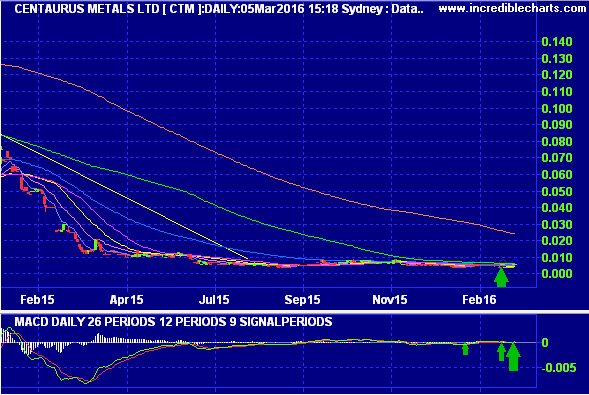Viewport: 589px width, 395px height.
Task: Click the middle green arrow on MACD panel
Action: click(501, 352)
